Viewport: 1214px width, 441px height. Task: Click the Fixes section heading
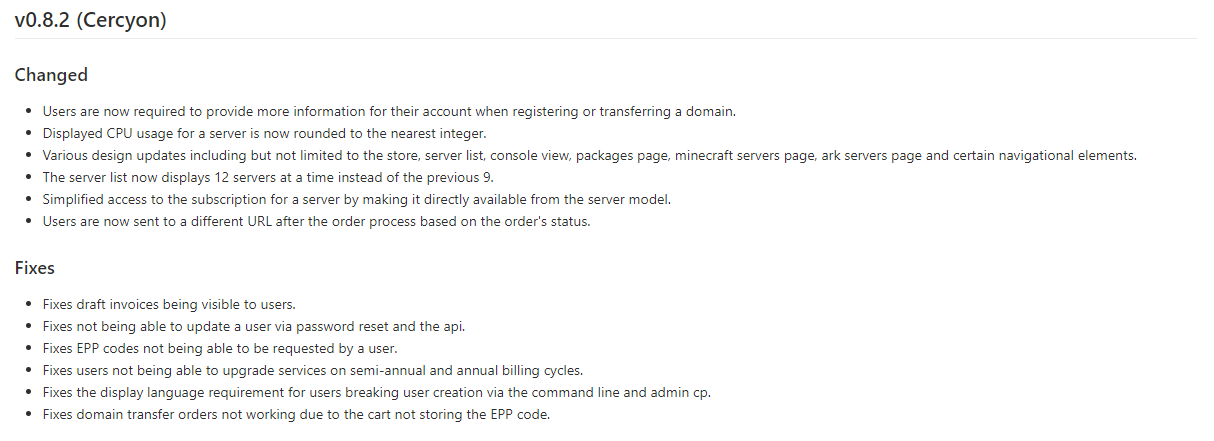tap(34, 268)
